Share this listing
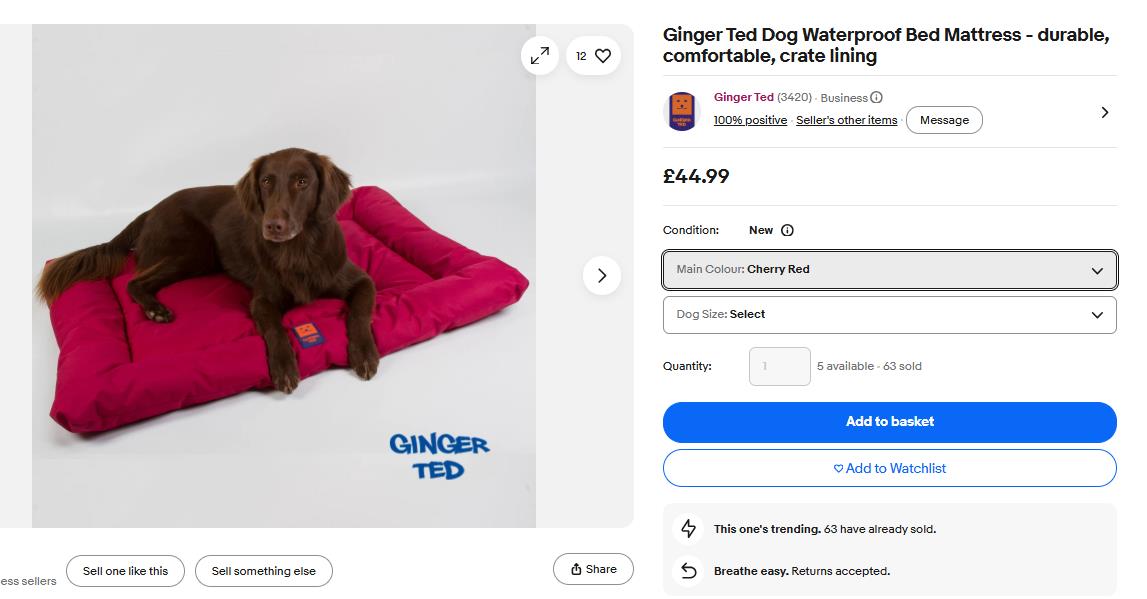Image resolution: width=1147 pixels, height=599 pixels. (x=593, y=569)
